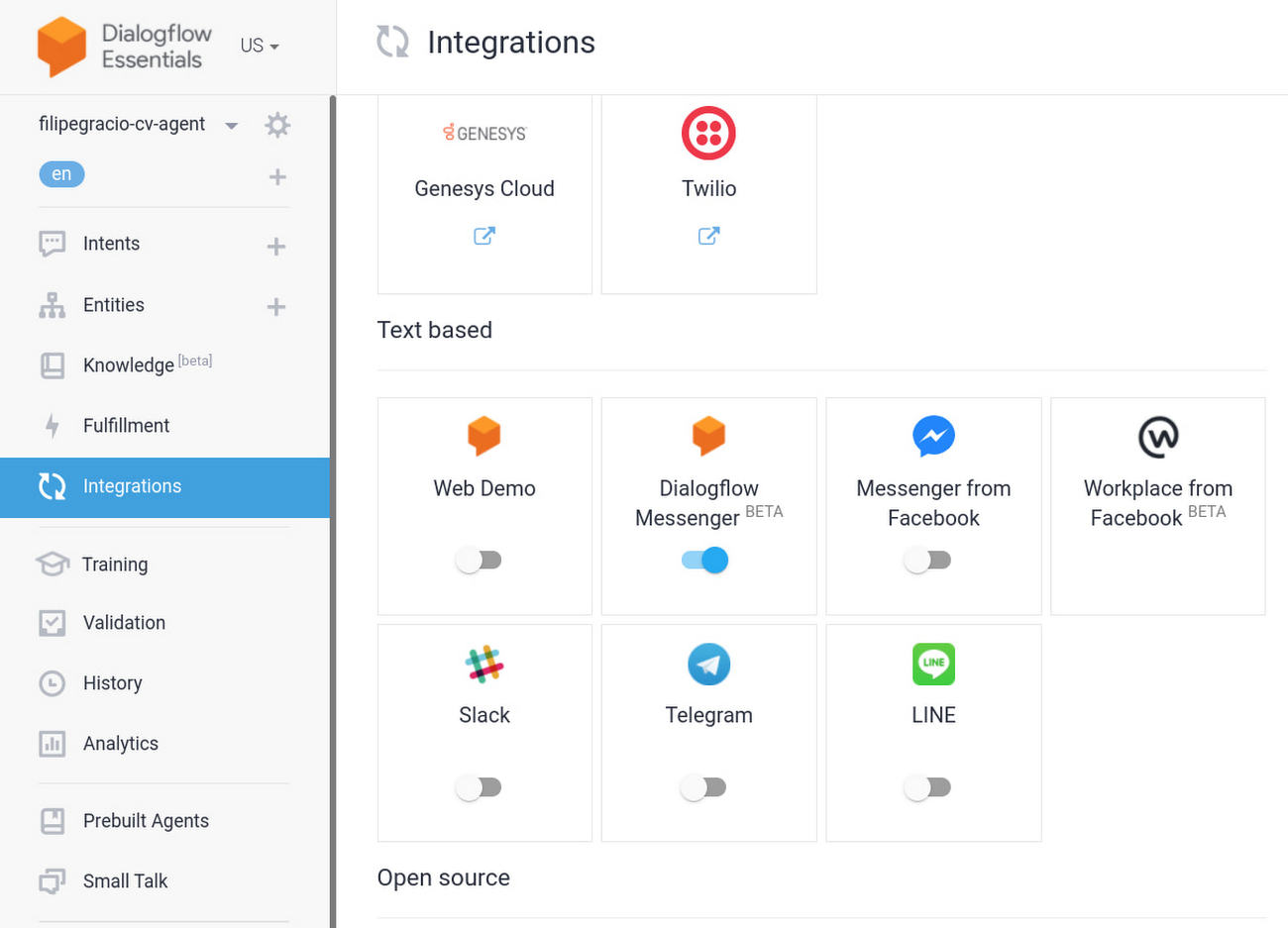Click the Facebook Messenger logo icon

point(933,436)
